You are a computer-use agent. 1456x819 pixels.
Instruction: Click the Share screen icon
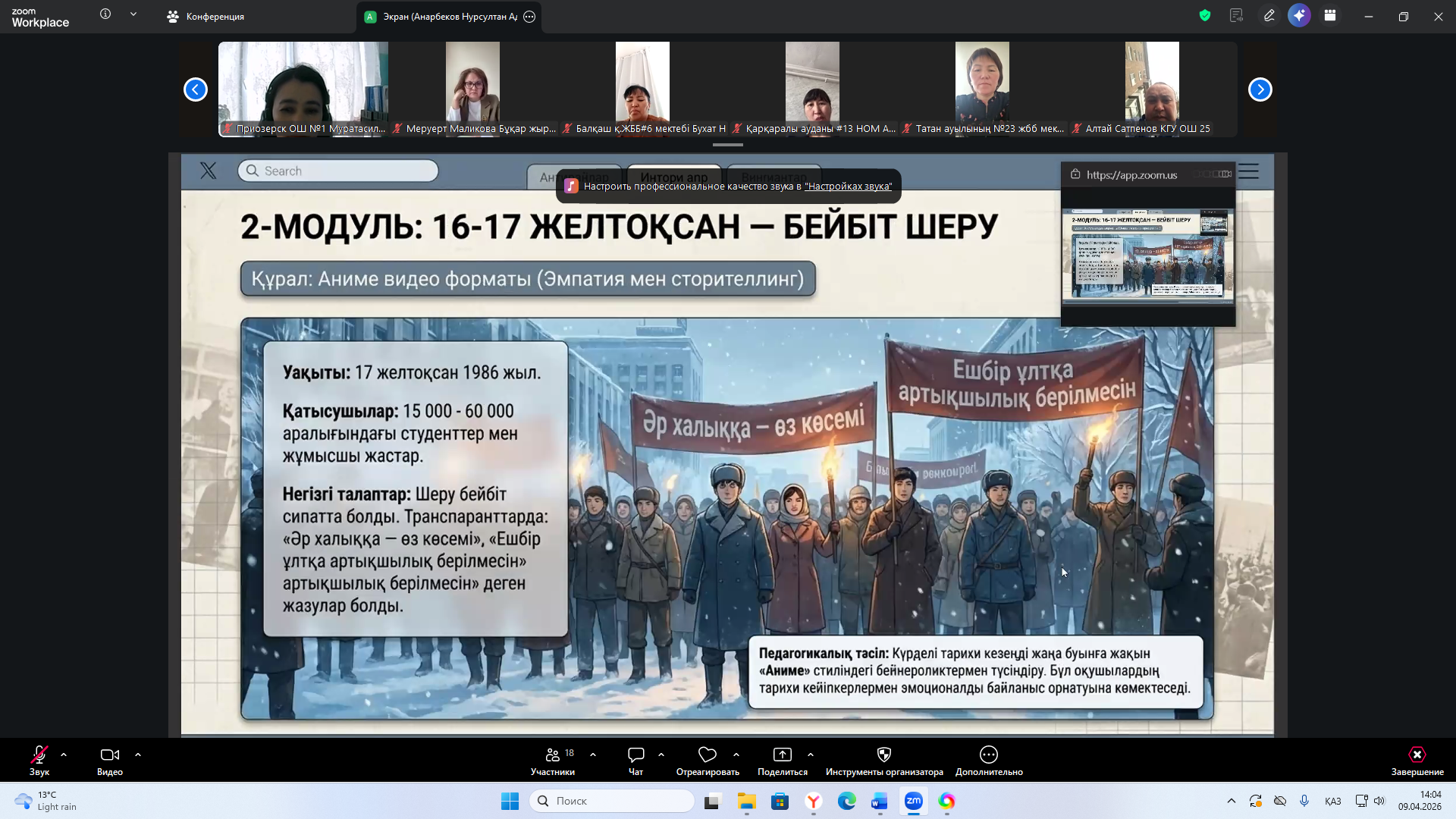(x=782, y=755)
